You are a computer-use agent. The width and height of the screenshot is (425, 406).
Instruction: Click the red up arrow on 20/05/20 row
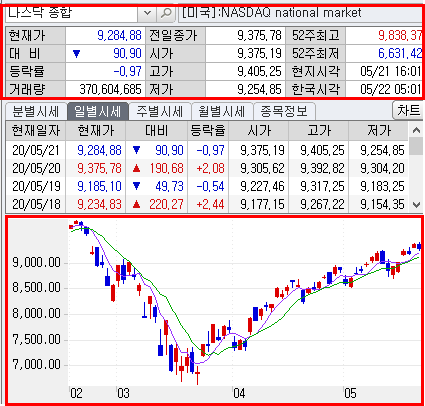click(x=136, y=168)
